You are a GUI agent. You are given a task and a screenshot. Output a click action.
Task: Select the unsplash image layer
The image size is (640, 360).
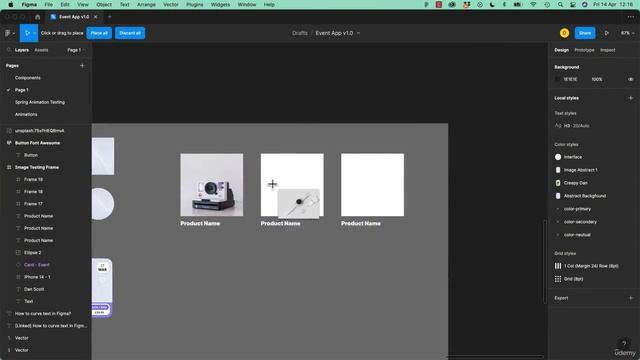[x=39, y=131]
